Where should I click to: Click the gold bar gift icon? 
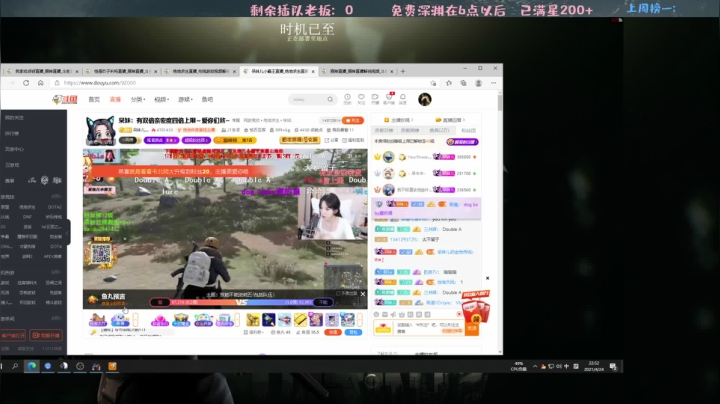coord(300,319)
